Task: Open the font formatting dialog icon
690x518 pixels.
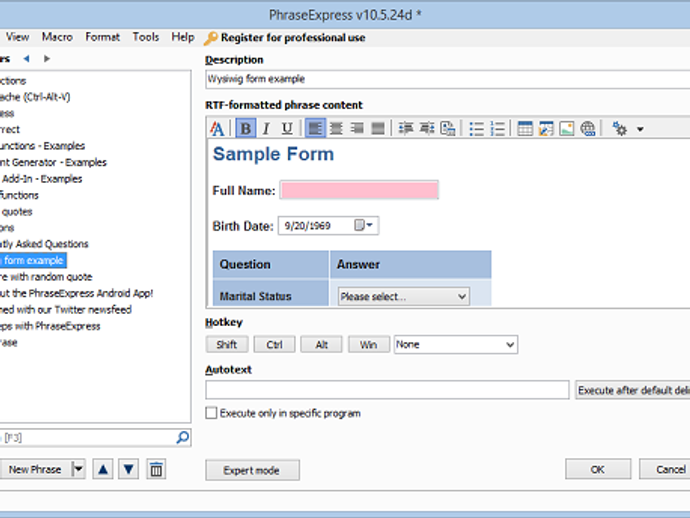Action: click(217, 129)
